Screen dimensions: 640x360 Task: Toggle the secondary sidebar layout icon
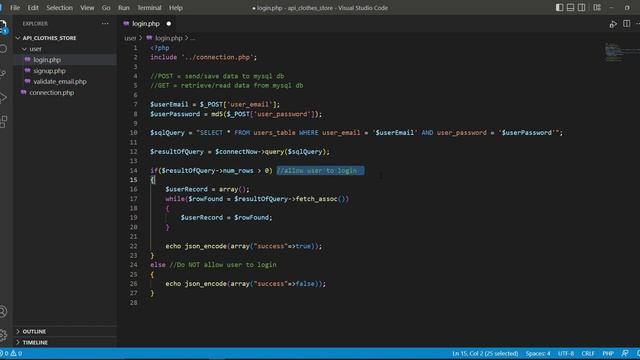pos(582,7)
